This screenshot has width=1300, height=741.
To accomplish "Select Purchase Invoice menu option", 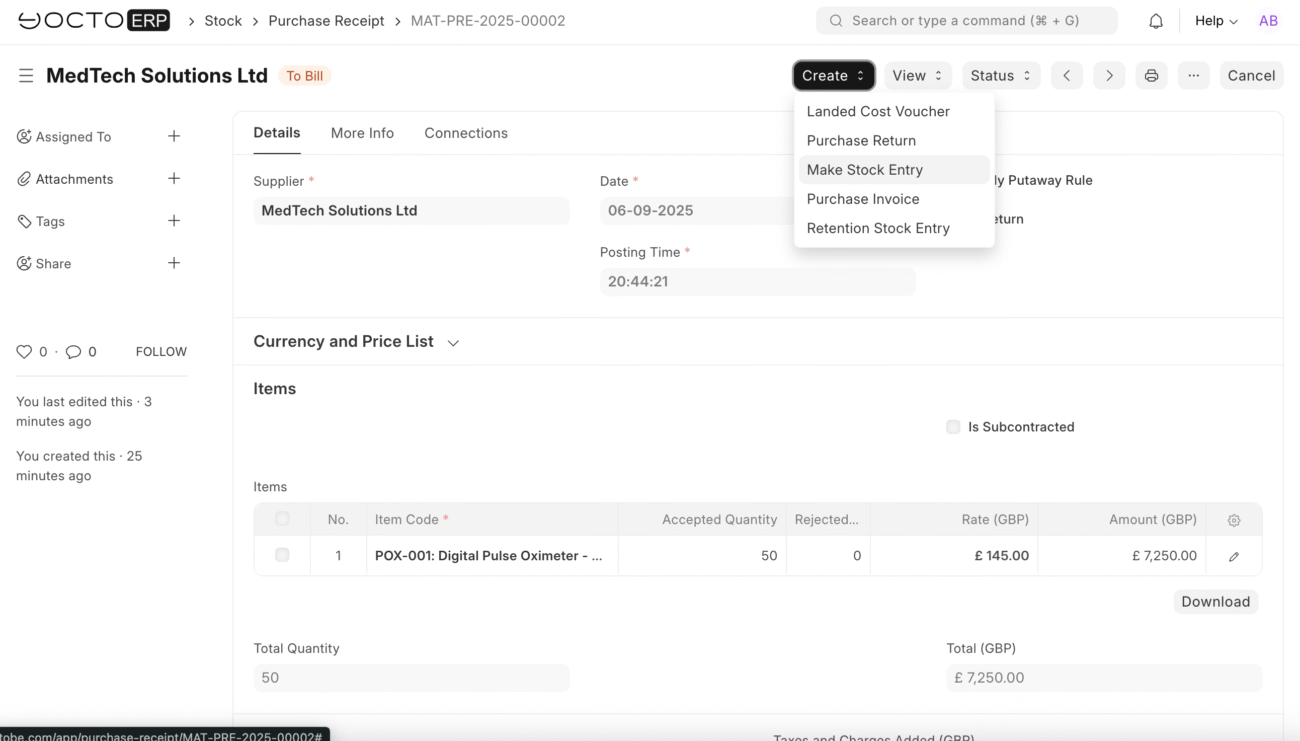I will point(894,199).
